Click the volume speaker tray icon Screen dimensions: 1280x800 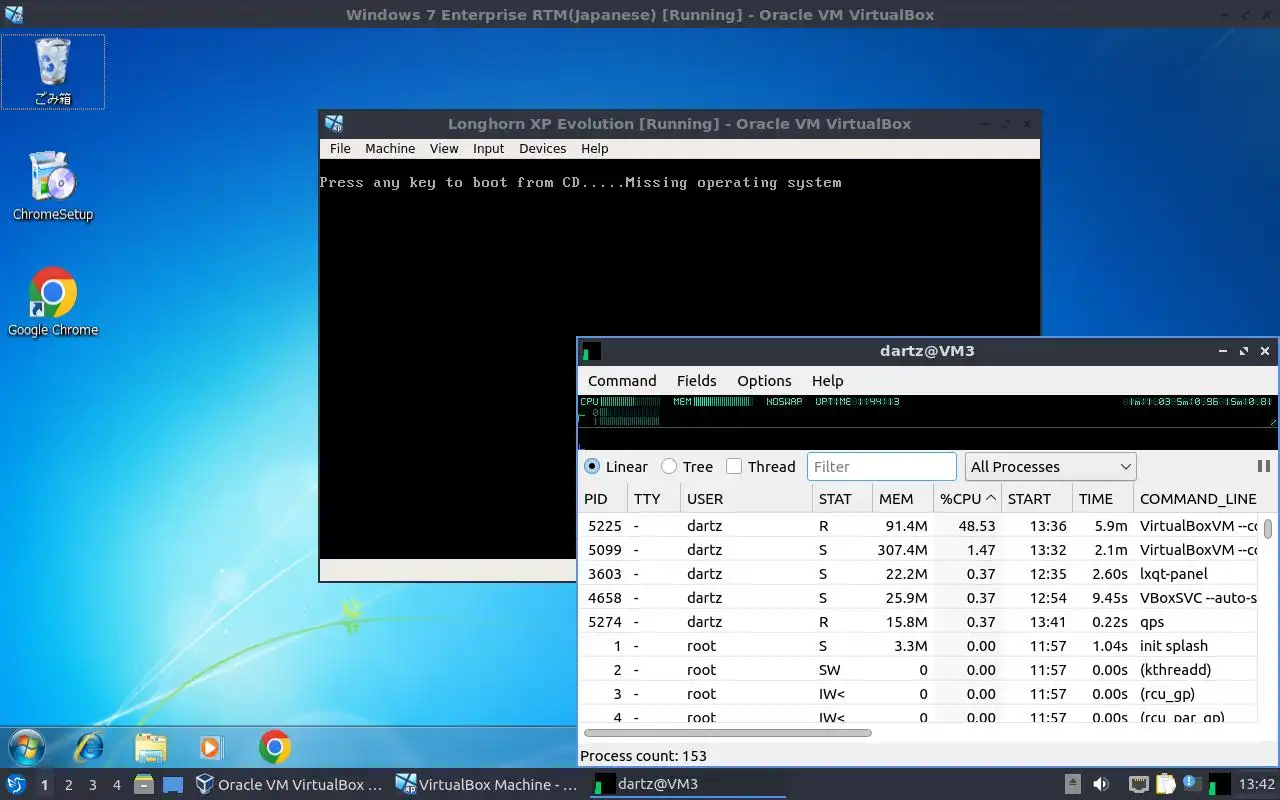[1101, 785]
